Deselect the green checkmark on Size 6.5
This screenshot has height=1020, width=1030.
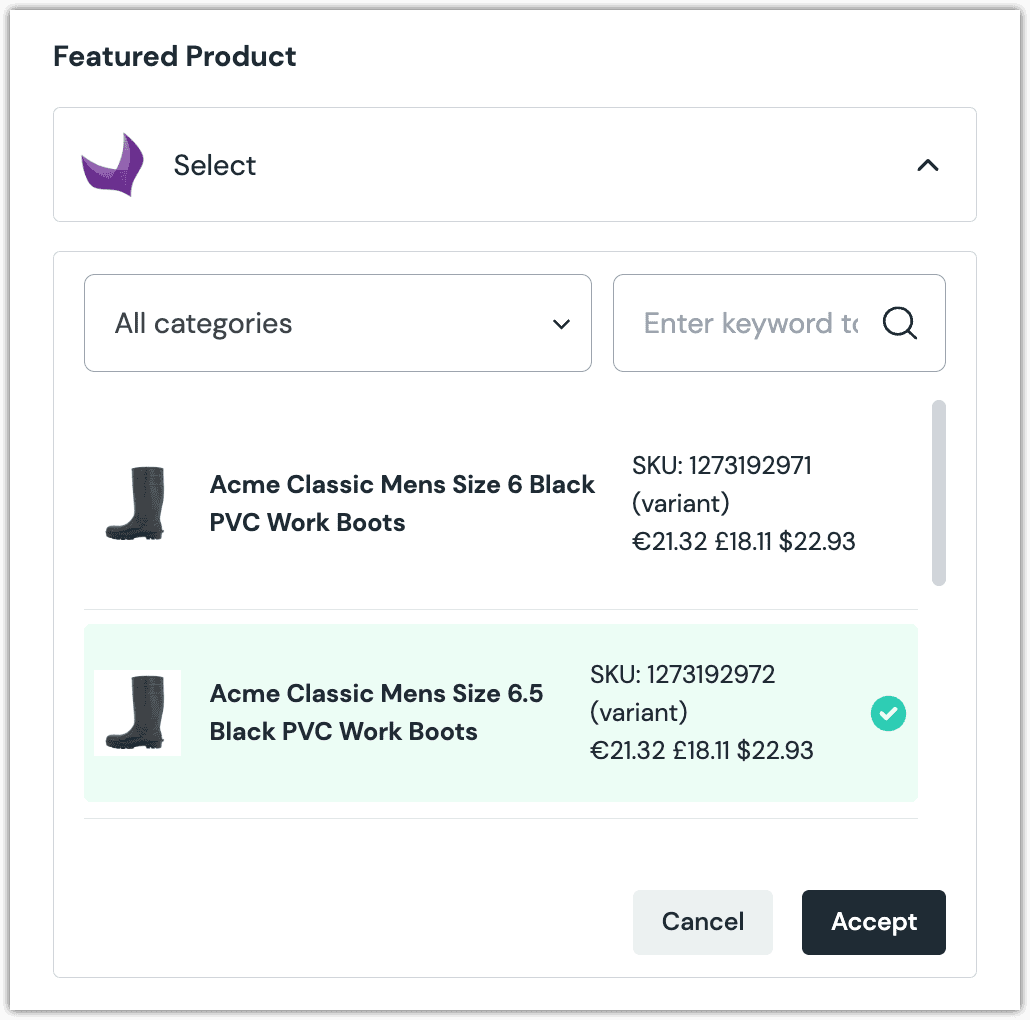[x=888, y=713]
